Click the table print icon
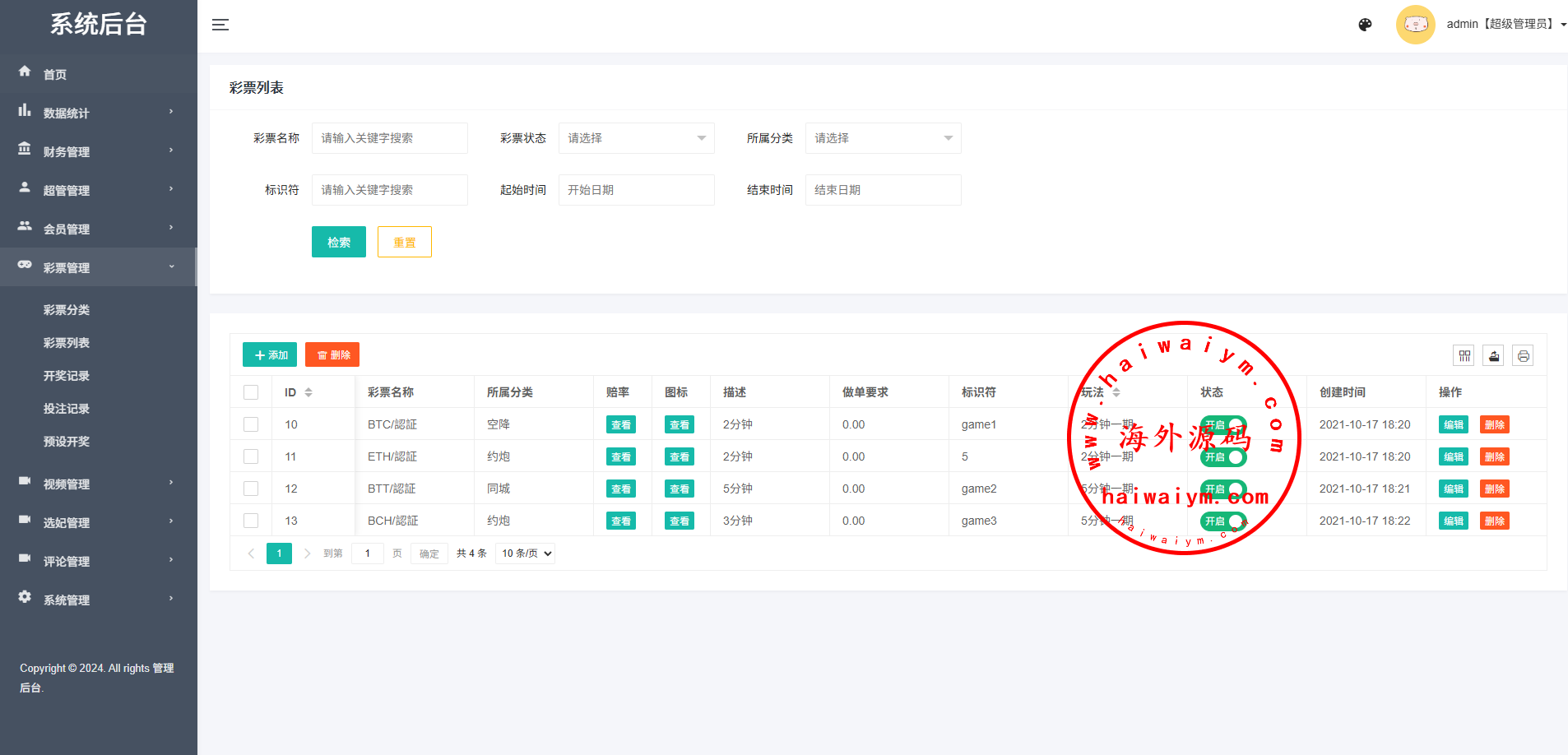Viewport: 1568px width, 755px height. click(1523, 355)
